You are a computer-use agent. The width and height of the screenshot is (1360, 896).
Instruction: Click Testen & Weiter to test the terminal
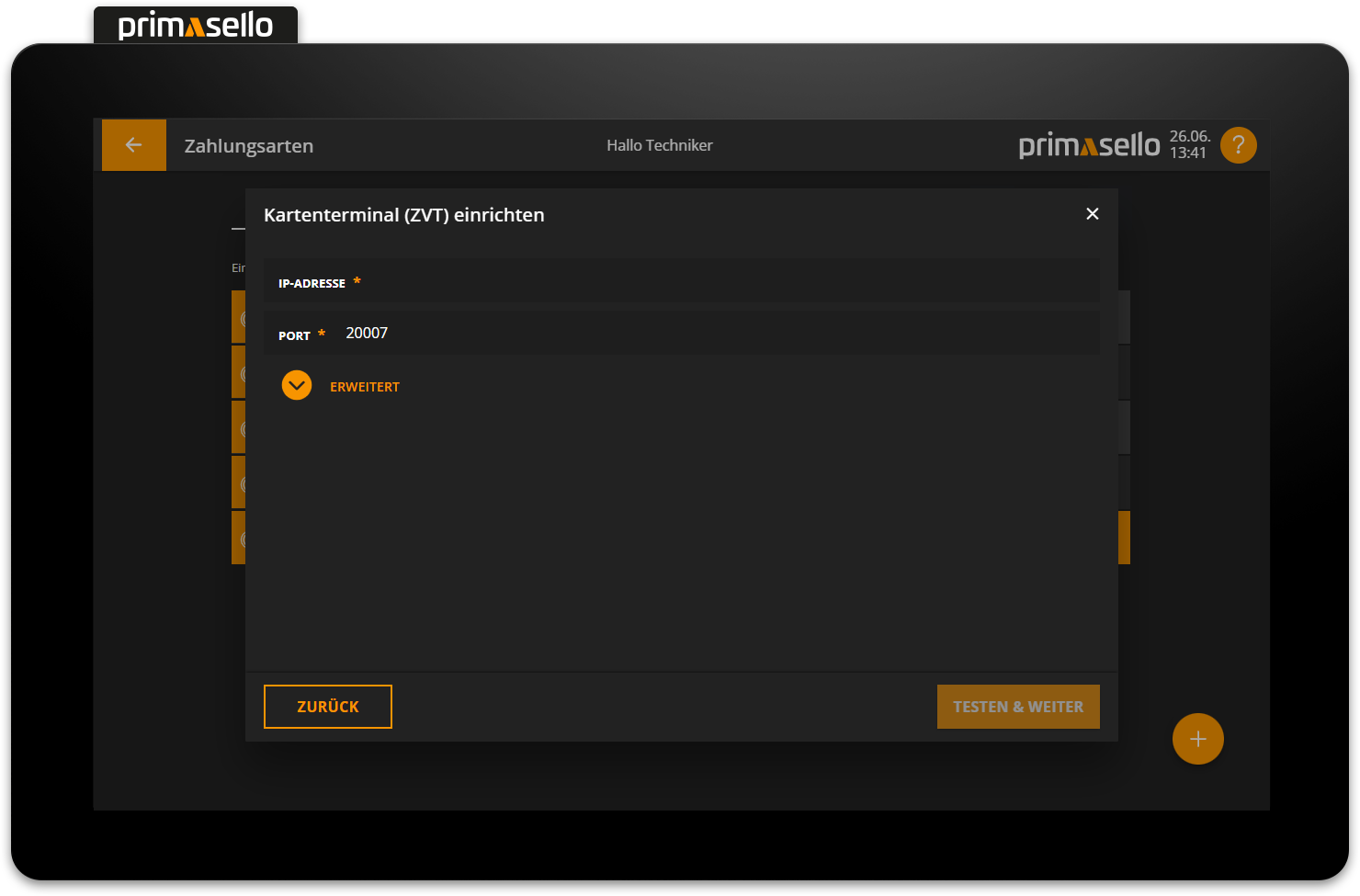tap(1018, 706)
